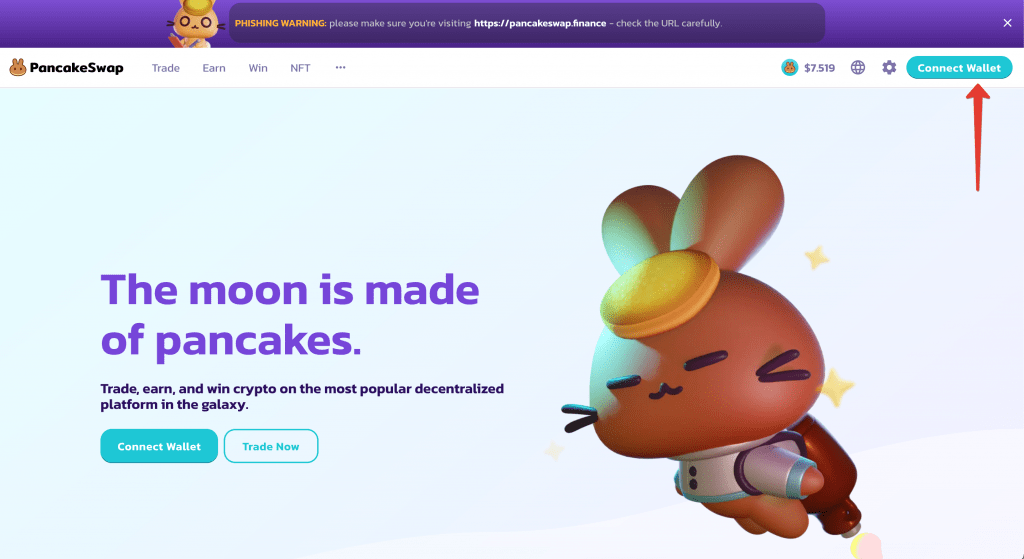Click the PancakeSwap bunny logo icon
This screenshot has width=1024, height=559.
tap(18, 67)
